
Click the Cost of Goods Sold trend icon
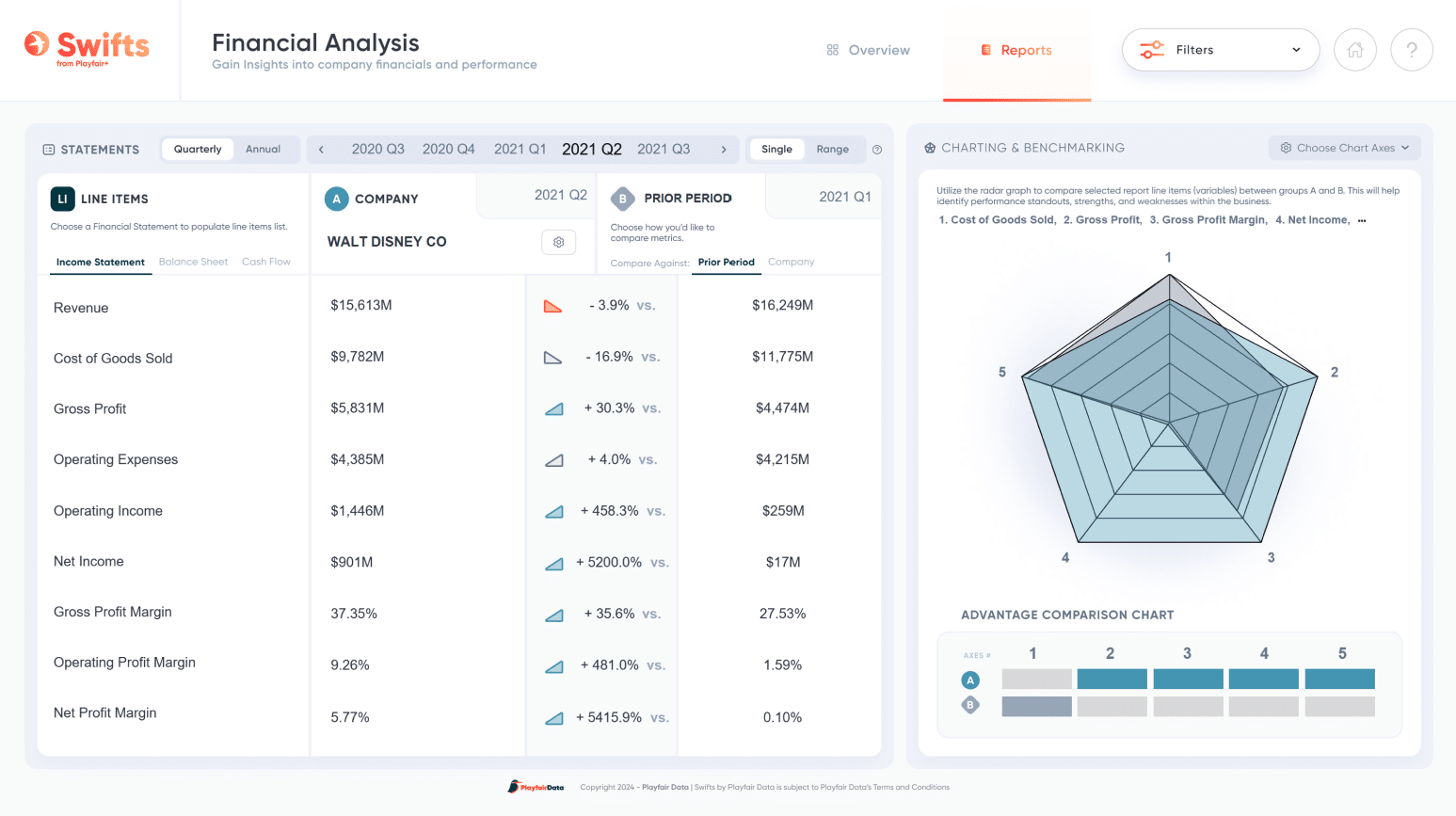(553, 358)
